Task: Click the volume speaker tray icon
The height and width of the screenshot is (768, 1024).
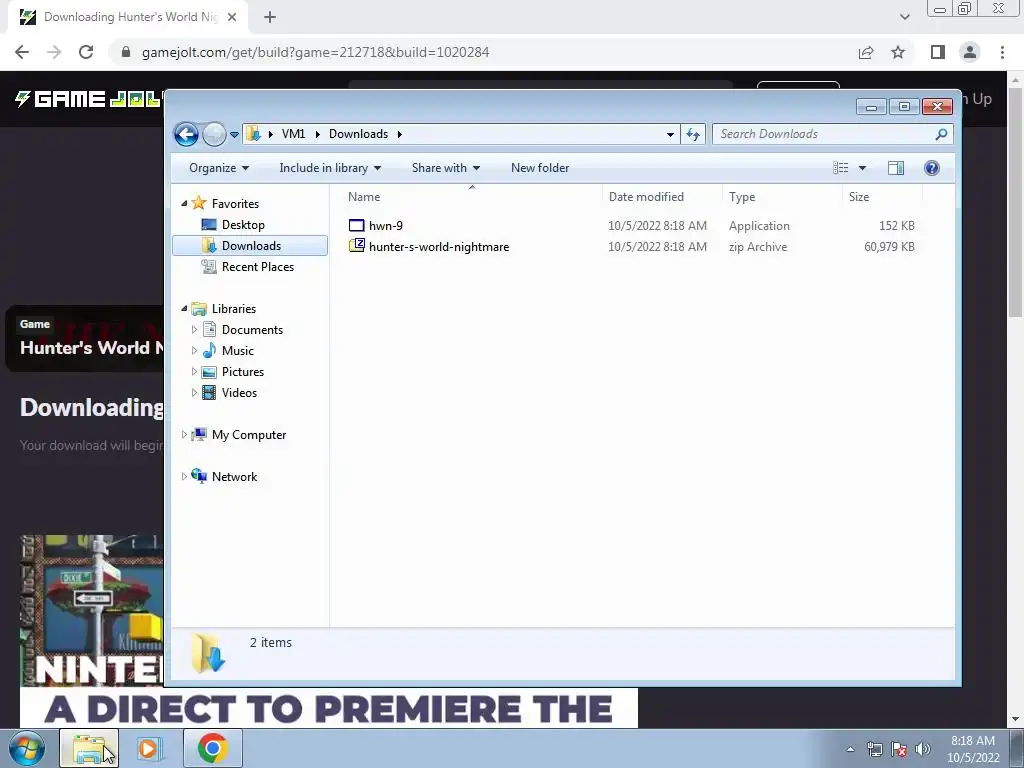Action: [x=923, y=749]
